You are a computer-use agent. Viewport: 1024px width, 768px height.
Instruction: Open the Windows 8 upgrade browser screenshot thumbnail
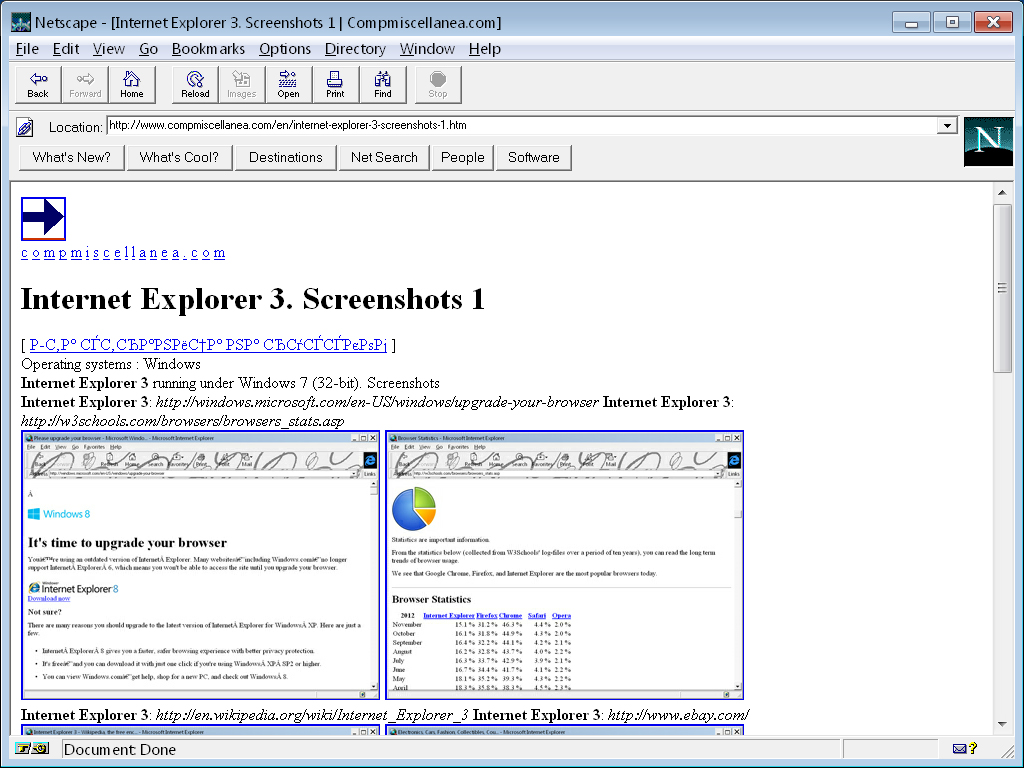point(201,565)
